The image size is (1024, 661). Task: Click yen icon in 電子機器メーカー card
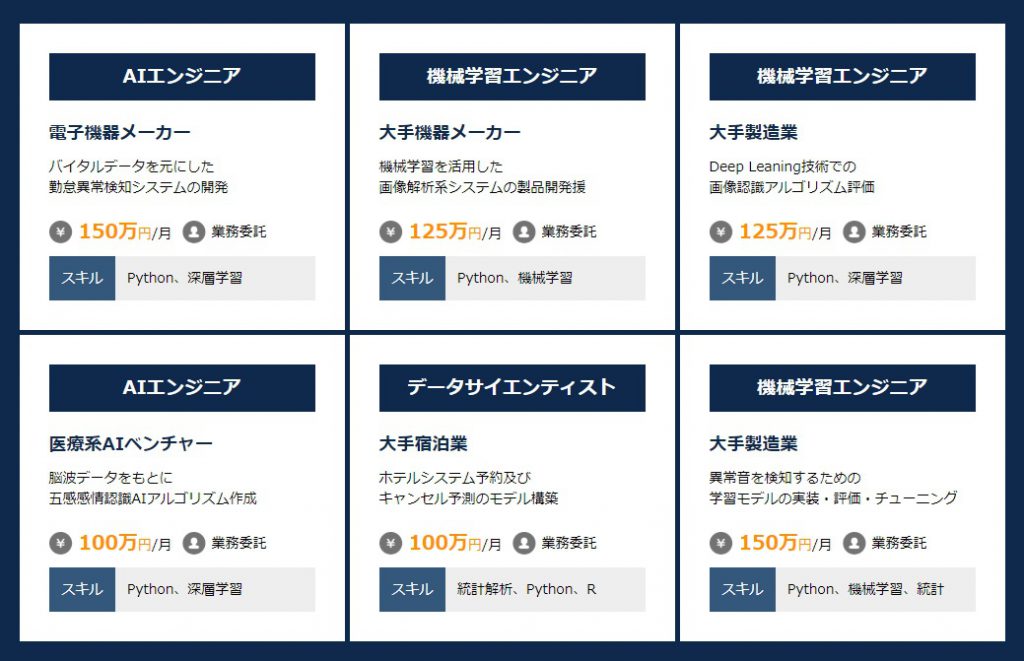click(60, 231)
